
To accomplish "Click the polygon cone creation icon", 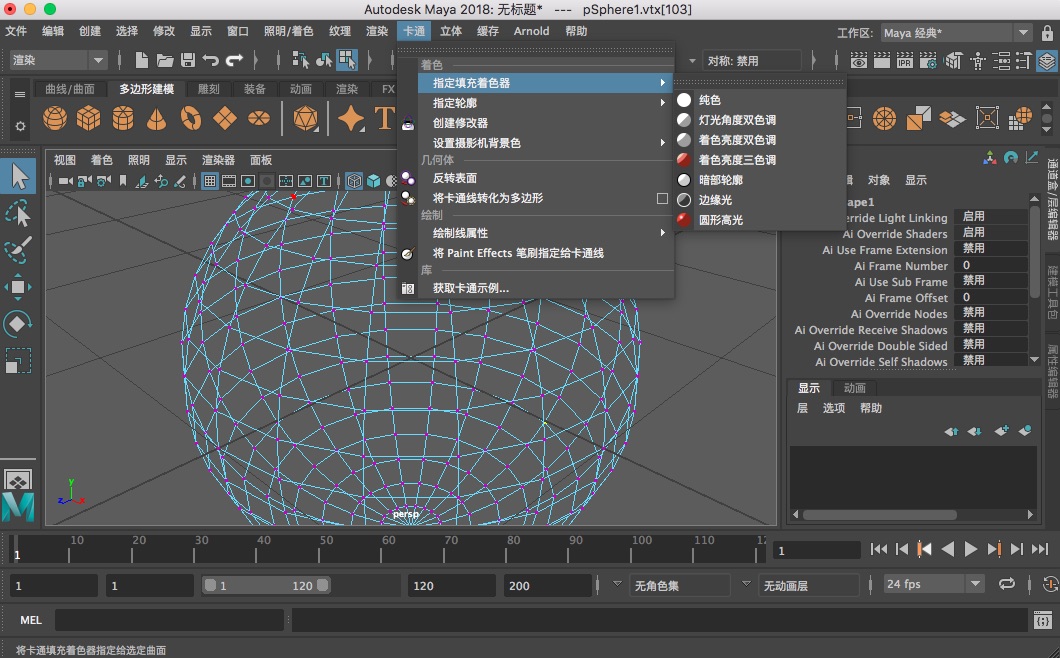I will 155,118.
